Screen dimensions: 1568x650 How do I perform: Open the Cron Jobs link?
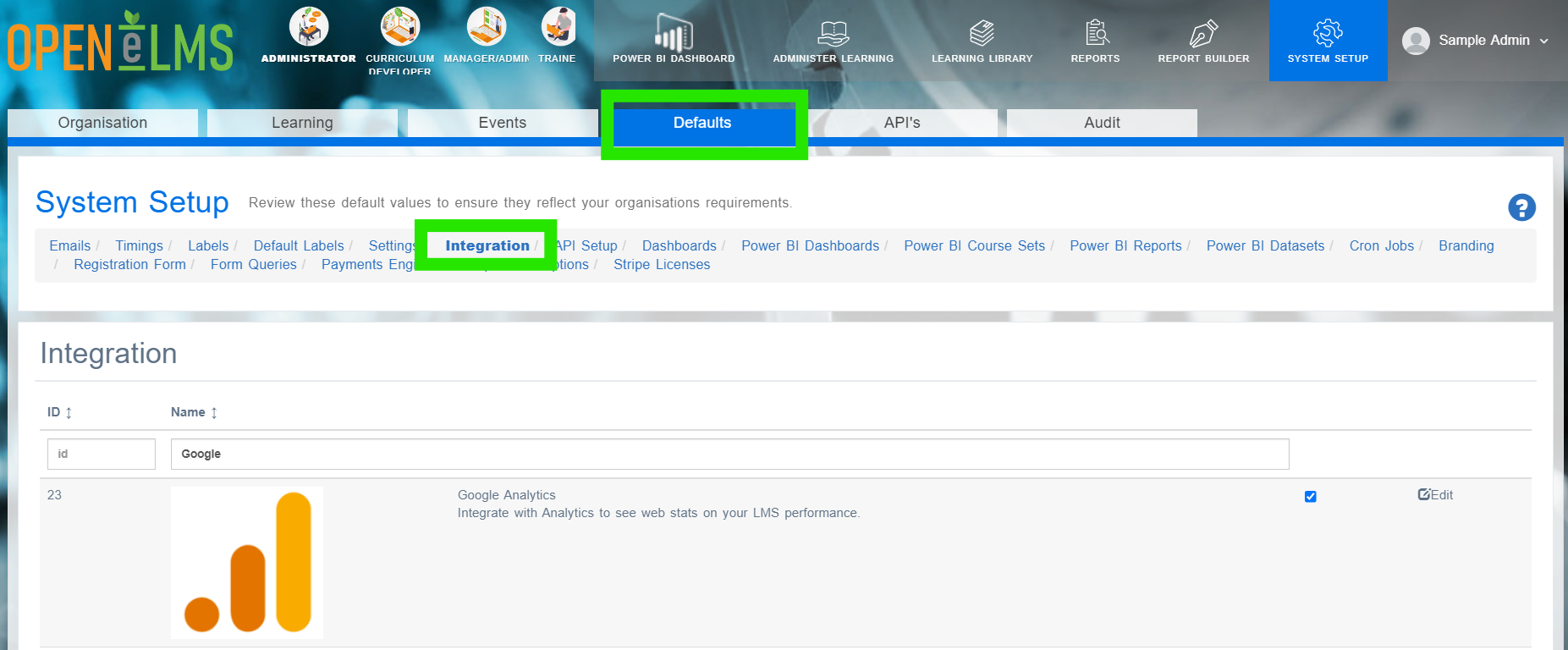(1381, 246)
